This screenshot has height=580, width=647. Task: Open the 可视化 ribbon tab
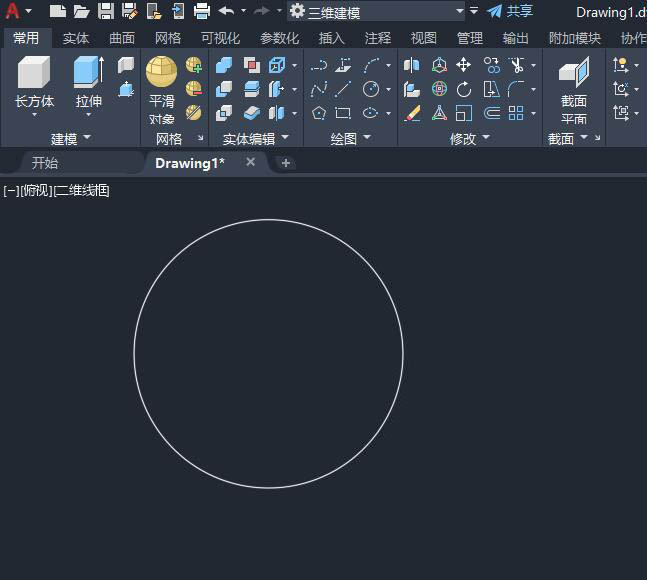coord(220,38)
